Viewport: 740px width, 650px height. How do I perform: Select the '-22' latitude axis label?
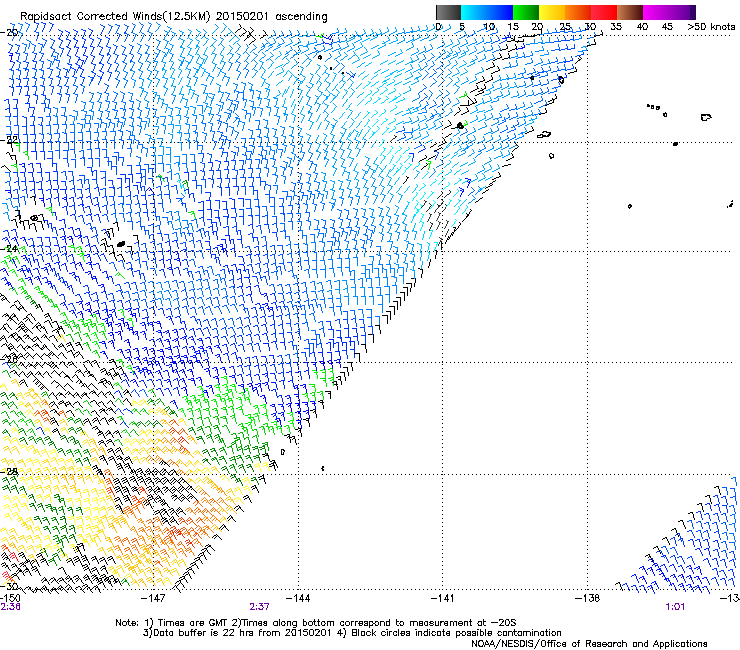(9, 140)
